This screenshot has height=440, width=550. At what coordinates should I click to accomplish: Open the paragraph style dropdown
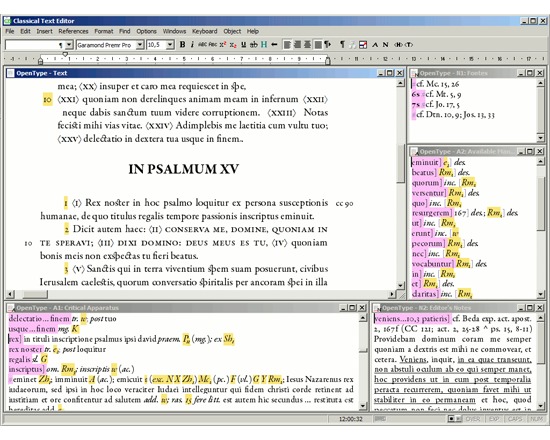click(69, 45)
